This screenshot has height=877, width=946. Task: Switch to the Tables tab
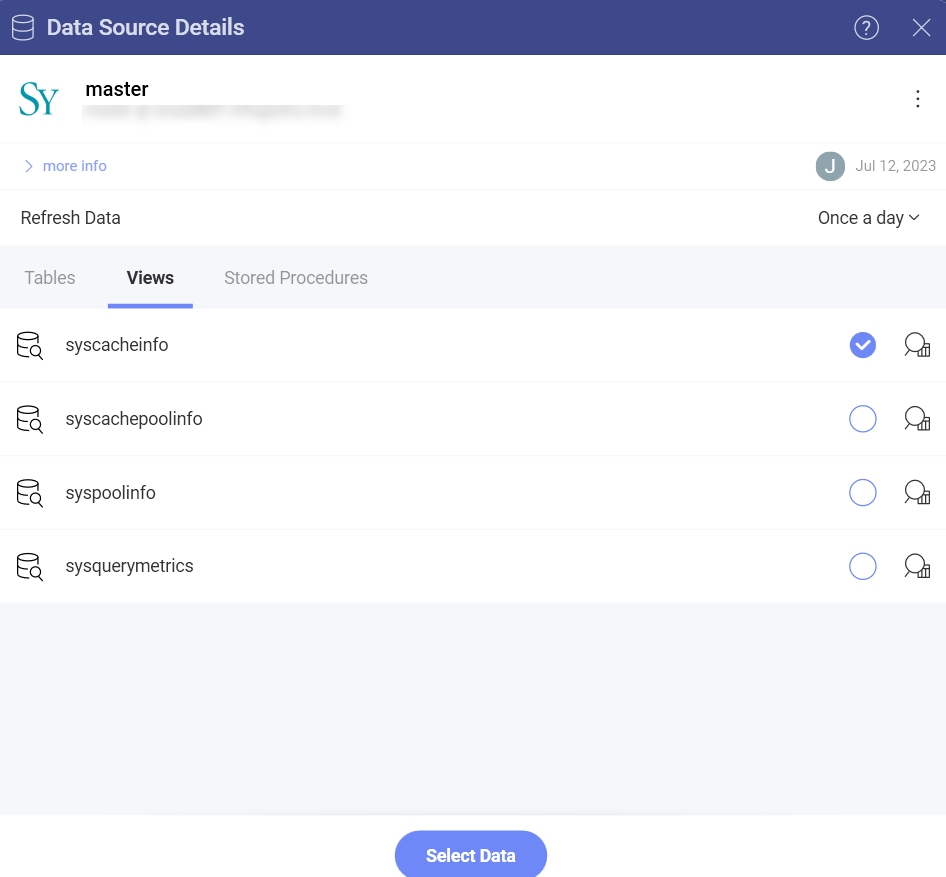(x=49, y=277)
